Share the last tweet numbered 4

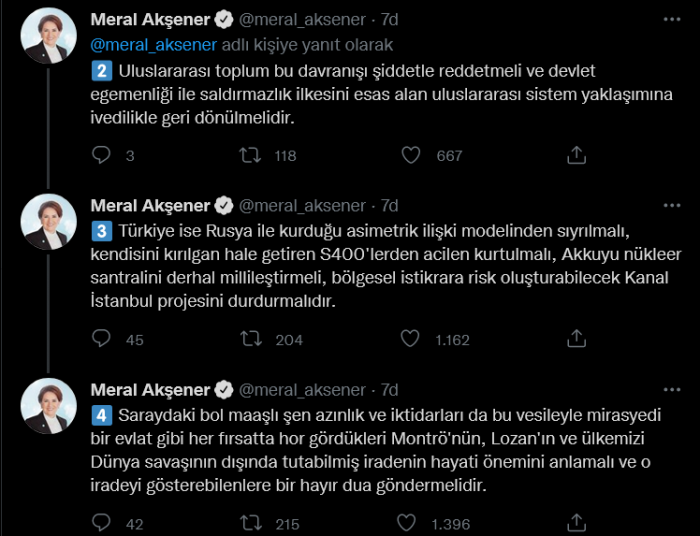point(576,523)
